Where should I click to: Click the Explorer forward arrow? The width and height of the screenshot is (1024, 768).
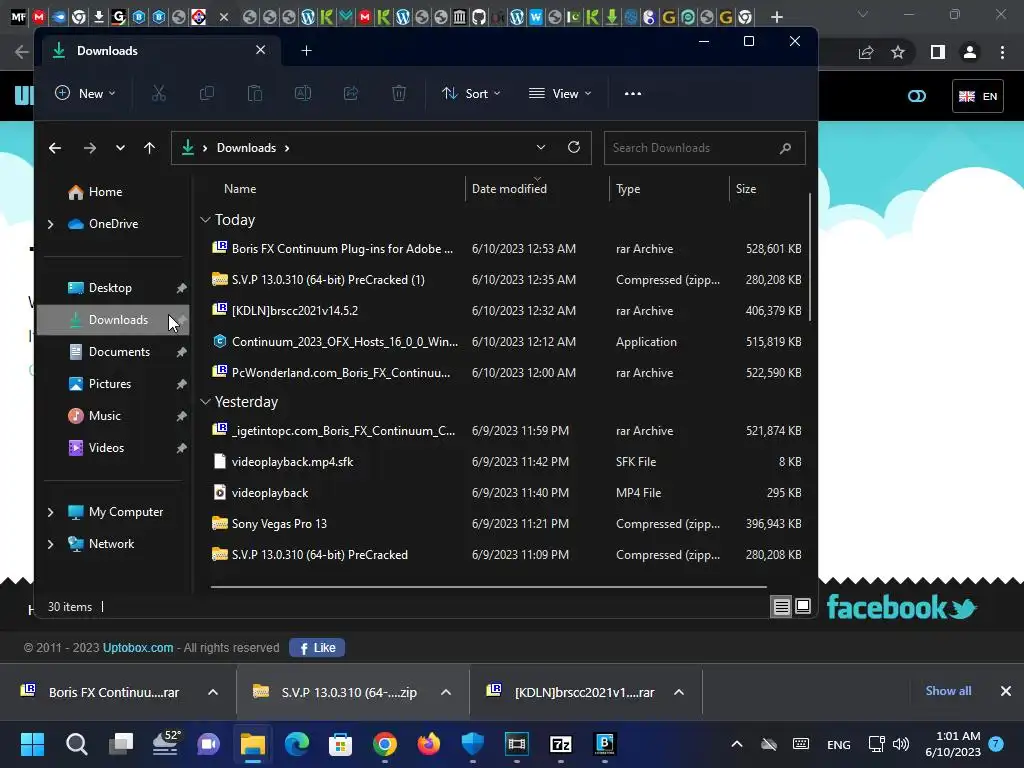coord(90,148)
